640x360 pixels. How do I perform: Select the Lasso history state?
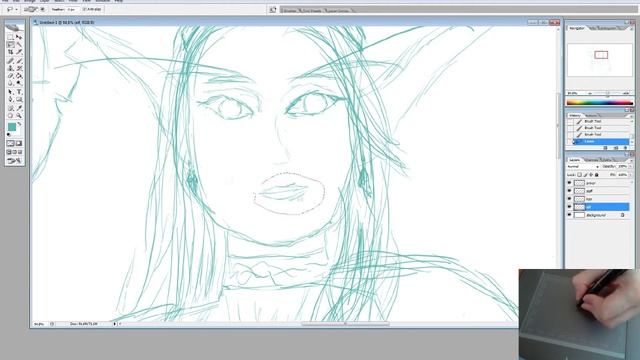(x=601, y=142)
